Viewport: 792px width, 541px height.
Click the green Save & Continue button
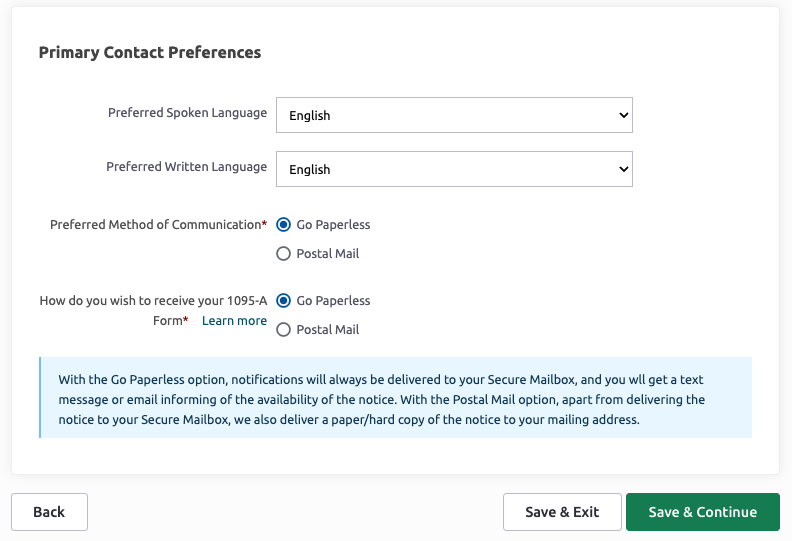click(703, 512)
